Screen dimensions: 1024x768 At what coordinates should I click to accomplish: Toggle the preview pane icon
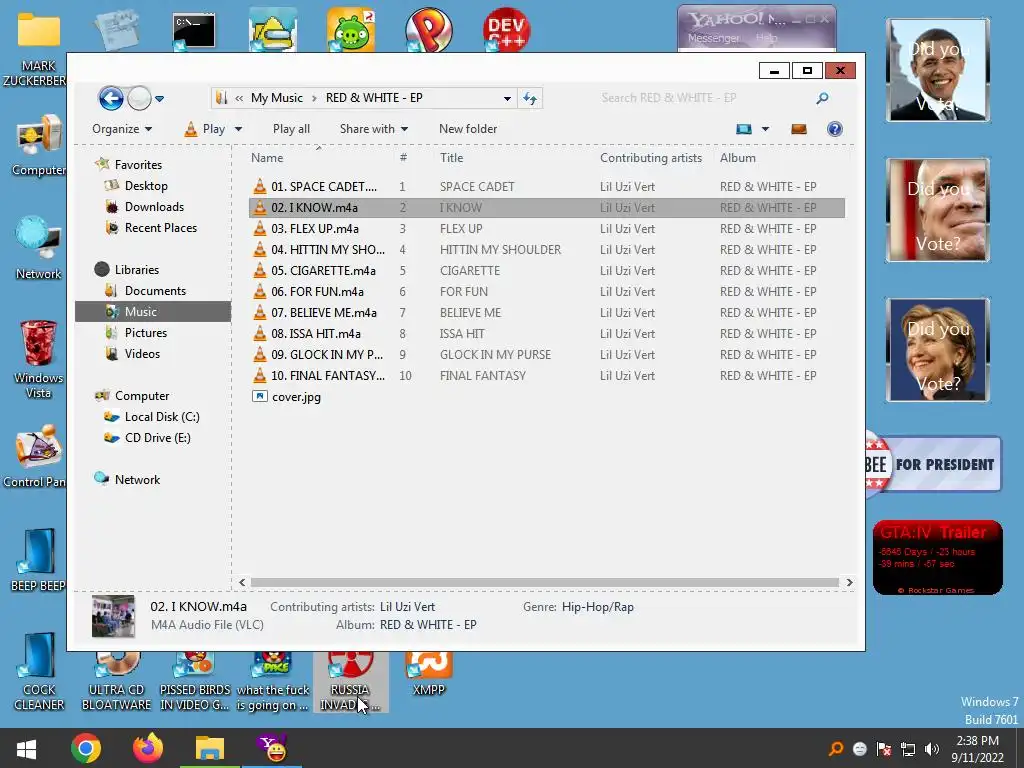point(799,129)
